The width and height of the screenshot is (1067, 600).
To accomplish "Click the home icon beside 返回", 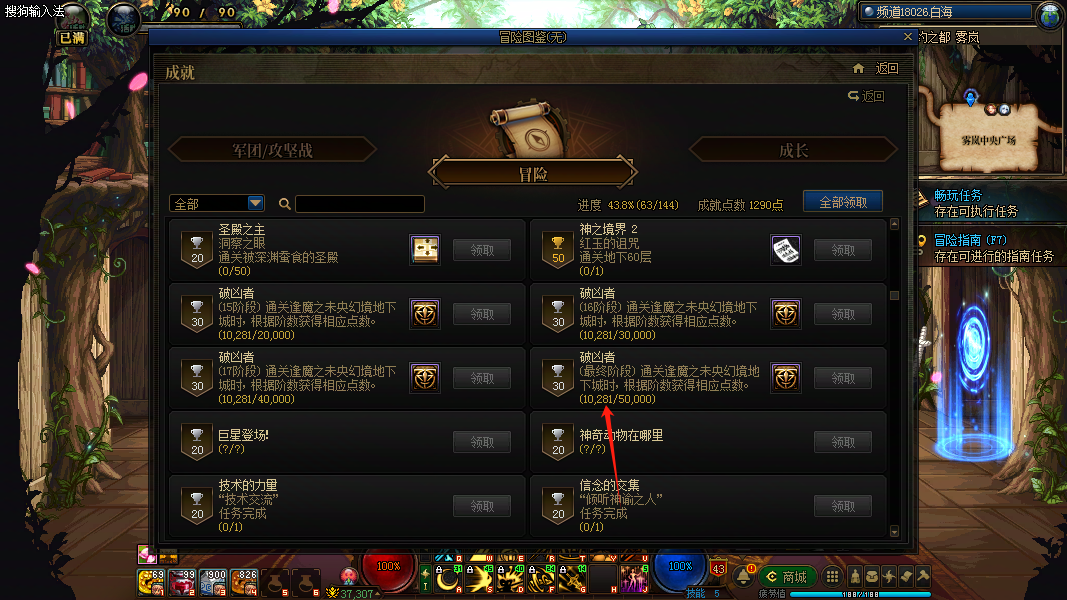I will (858, 68).
